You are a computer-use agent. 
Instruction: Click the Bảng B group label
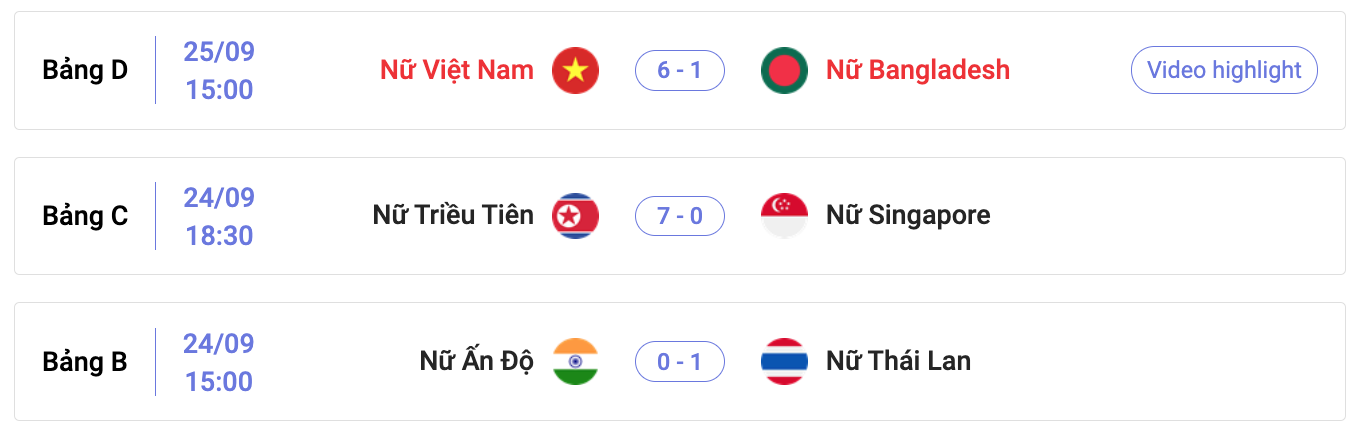tap(85, 363)
